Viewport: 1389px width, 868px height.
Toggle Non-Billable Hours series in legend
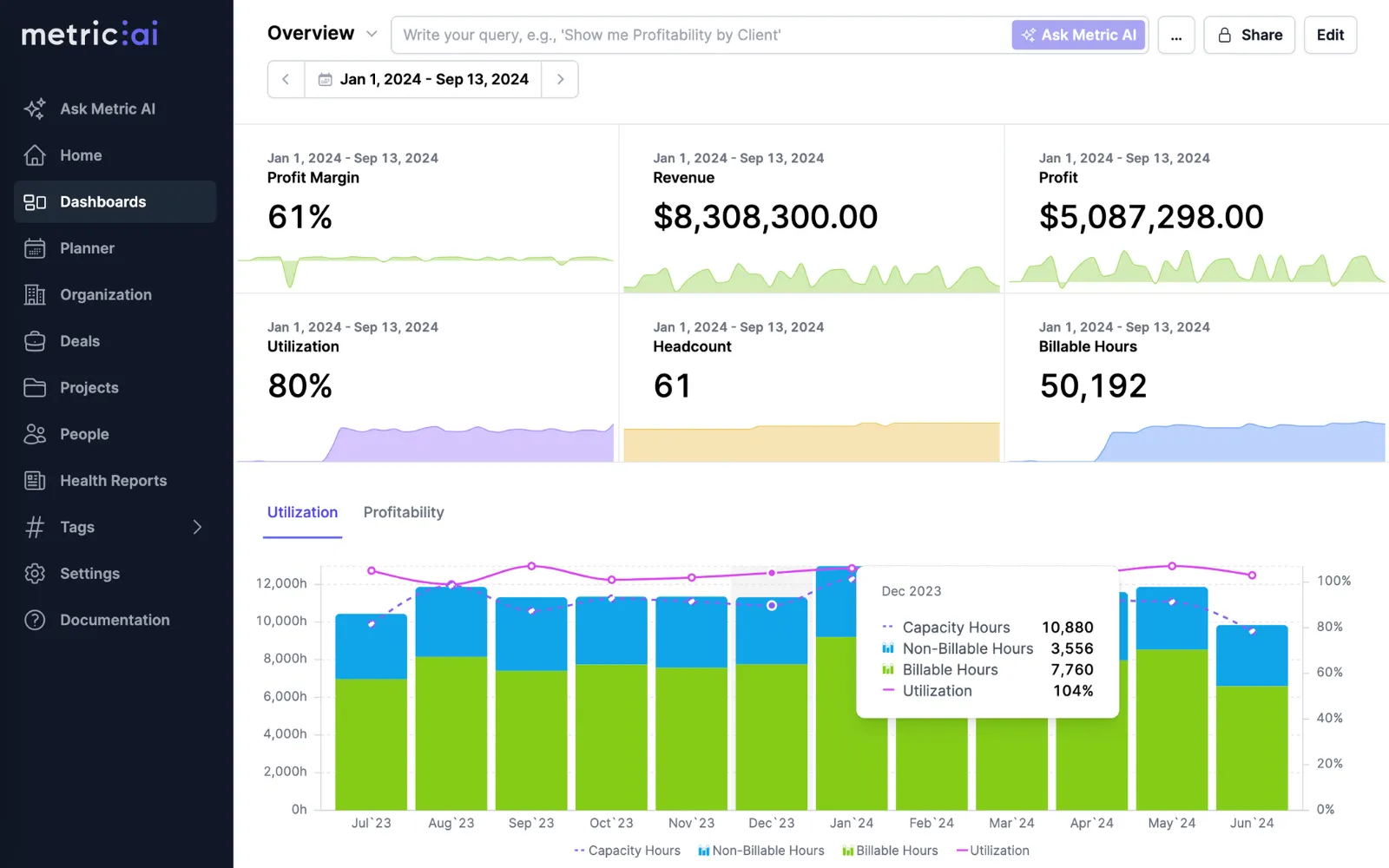pyautogui.click(x=760, y=851)
